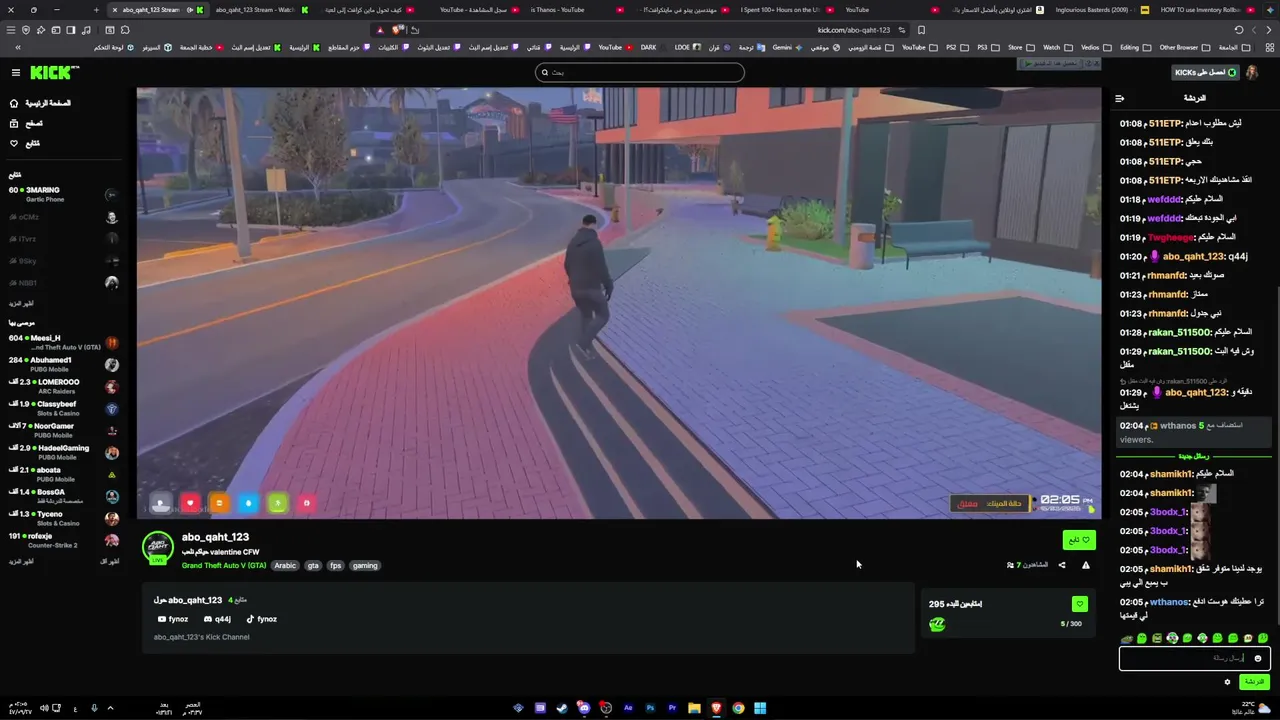The image size is (1280, 720).
Task: Open the Classybeef channel in the sidebar
Action: click(x=62, y=408)
